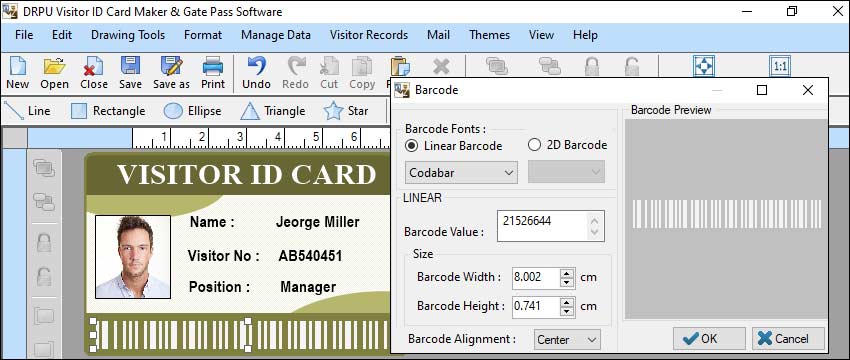Click the Close document toolbar icon
This screenshot has width=850, height=360.
pyautogui.click(x=94, y=73)
